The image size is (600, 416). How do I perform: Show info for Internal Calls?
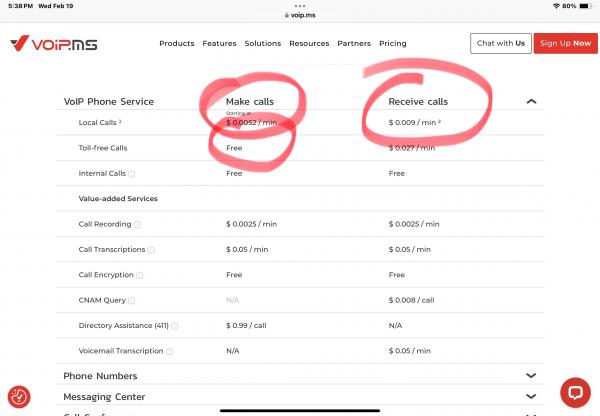click(x=132, y=174)
